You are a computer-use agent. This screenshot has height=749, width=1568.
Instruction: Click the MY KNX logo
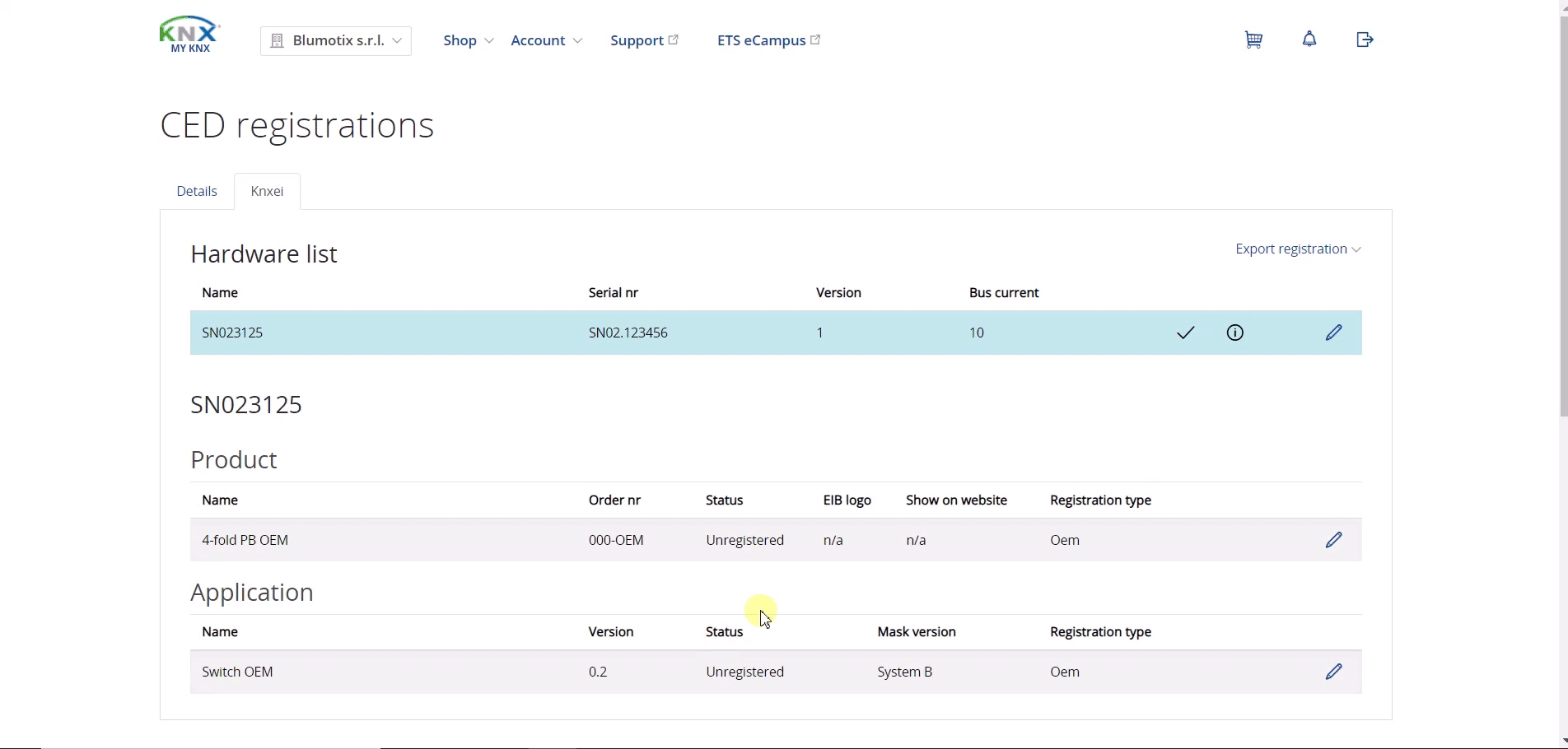click(x=189, y=35)
